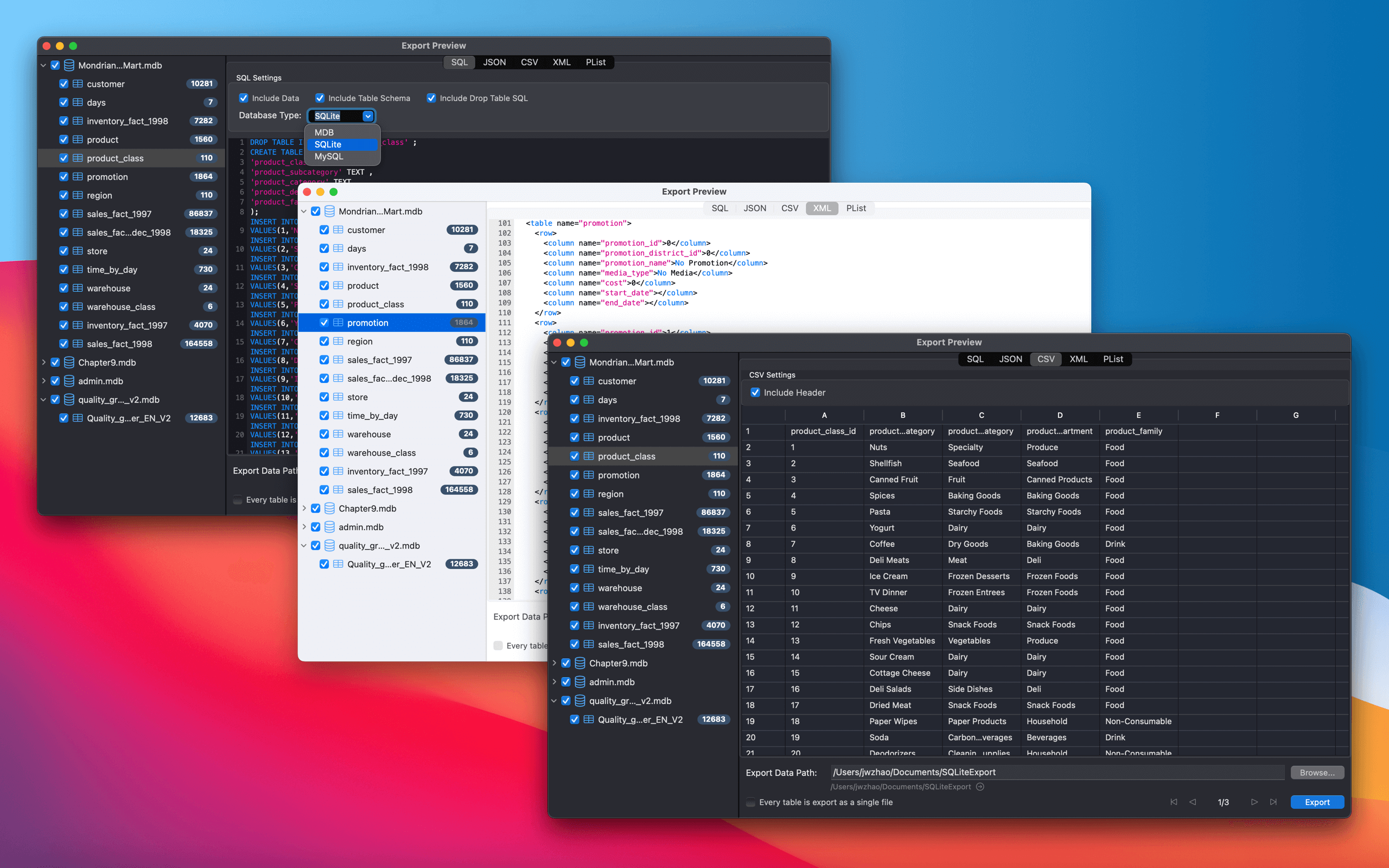1389x868 pixels.
Task: Click the first-page navigation icon near Export
Action: coord(1174,802)
